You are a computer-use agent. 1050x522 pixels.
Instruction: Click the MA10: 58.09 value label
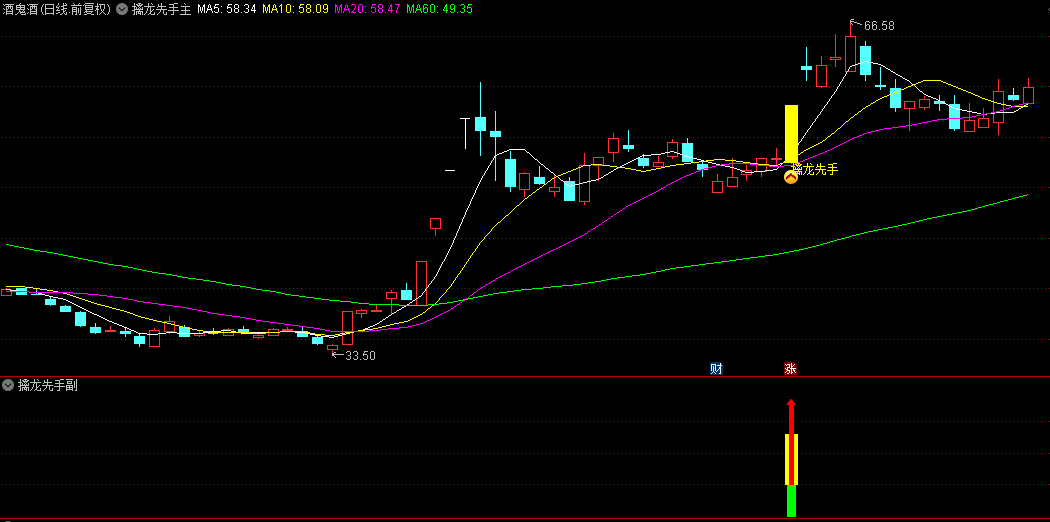tap(295, 9)
